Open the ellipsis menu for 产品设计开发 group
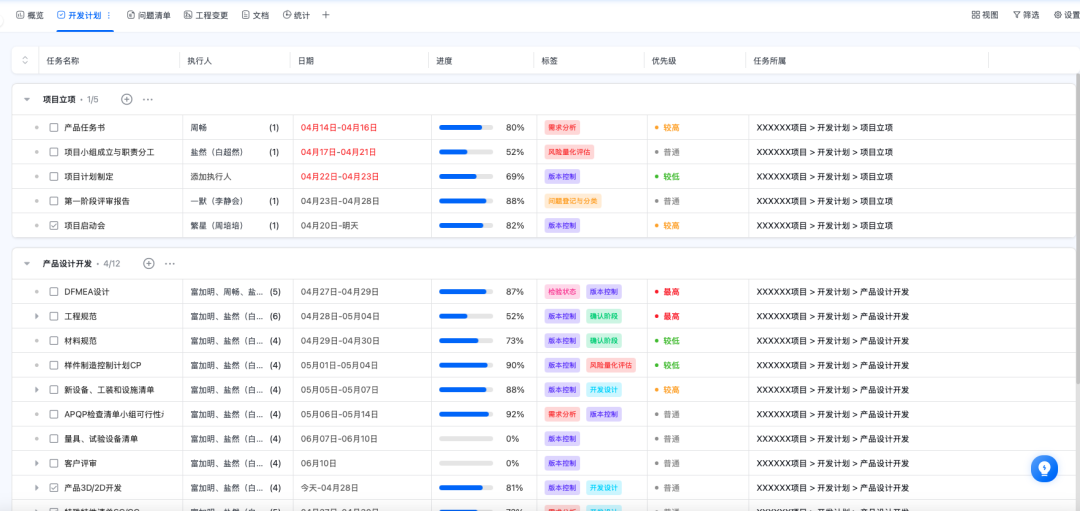Viewport: 1080px width, 511px height. (x=170, y=263)
